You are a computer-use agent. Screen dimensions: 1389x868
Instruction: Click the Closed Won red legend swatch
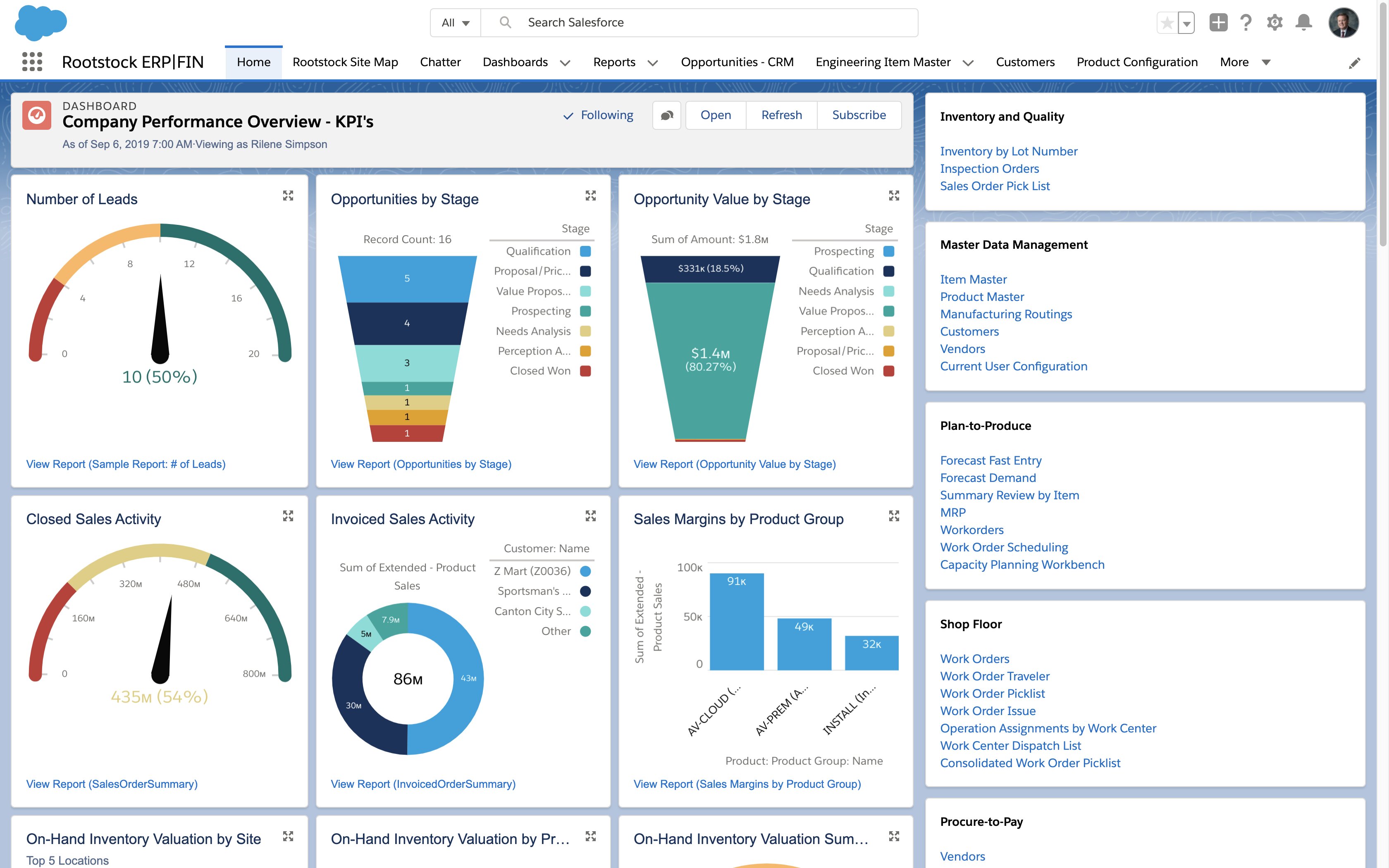click(585, 371)
